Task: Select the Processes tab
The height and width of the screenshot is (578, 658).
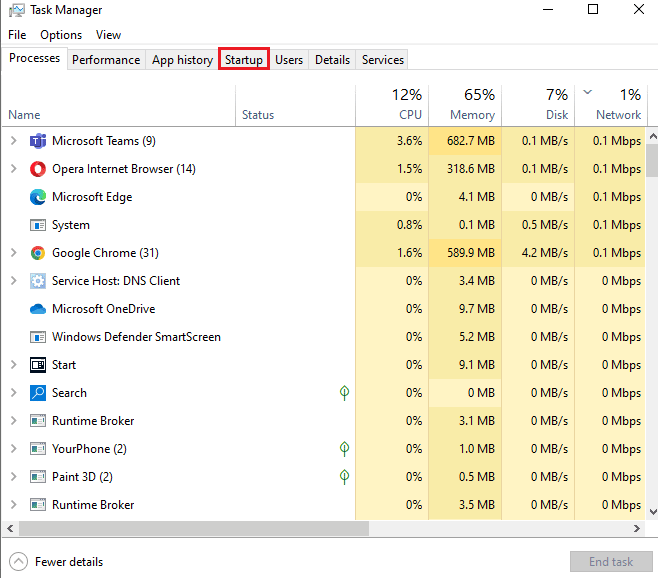Action: 34,58
